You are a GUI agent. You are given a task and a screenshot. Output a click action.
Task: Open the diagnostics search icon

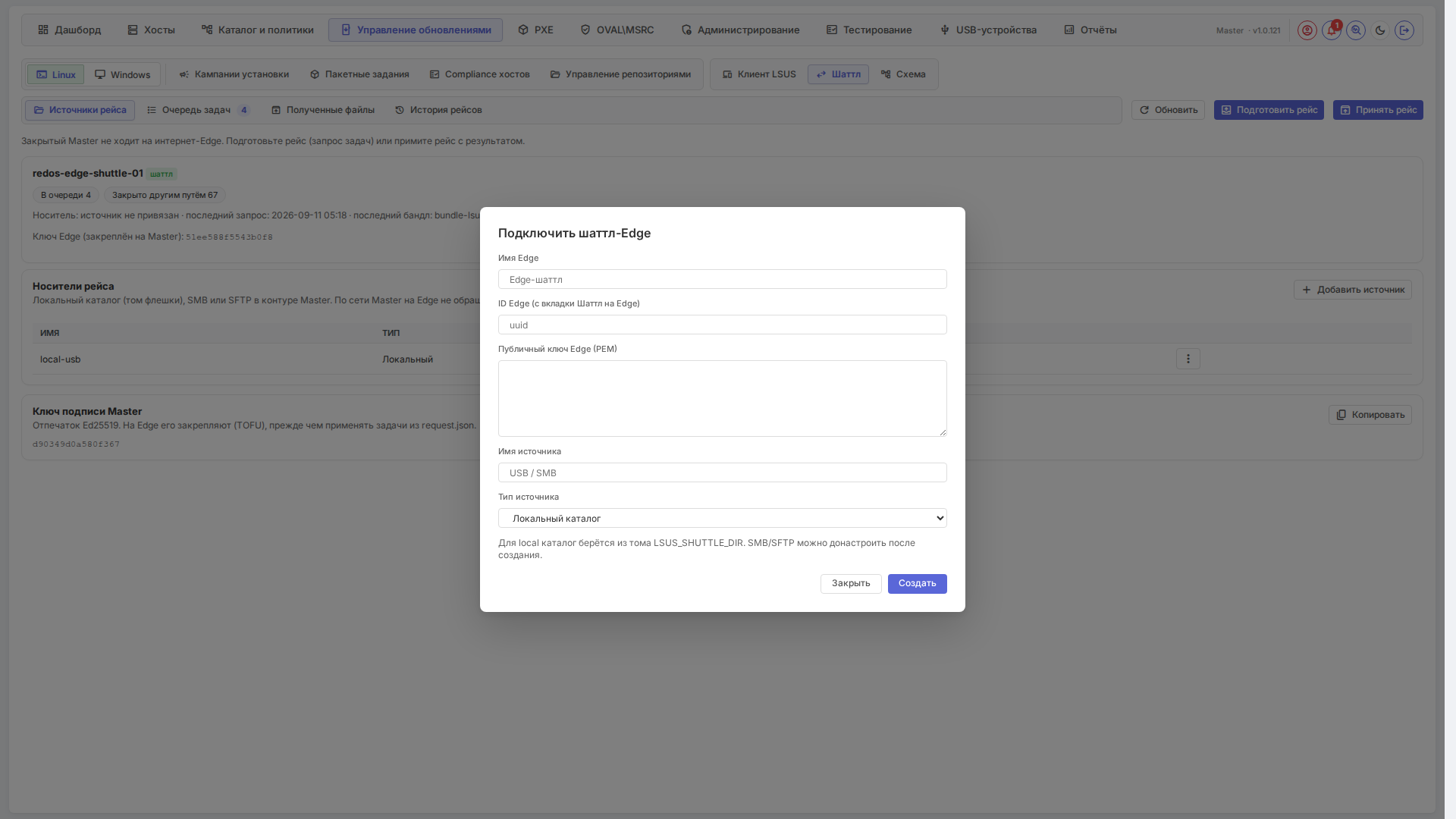[x=1356, y=30]
